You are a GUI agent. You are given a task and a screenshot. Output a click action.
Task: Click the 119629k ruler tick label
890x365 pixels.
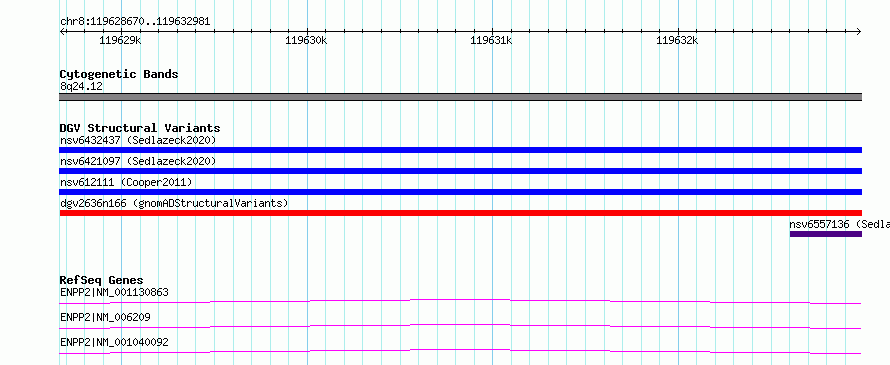point(120,40)
